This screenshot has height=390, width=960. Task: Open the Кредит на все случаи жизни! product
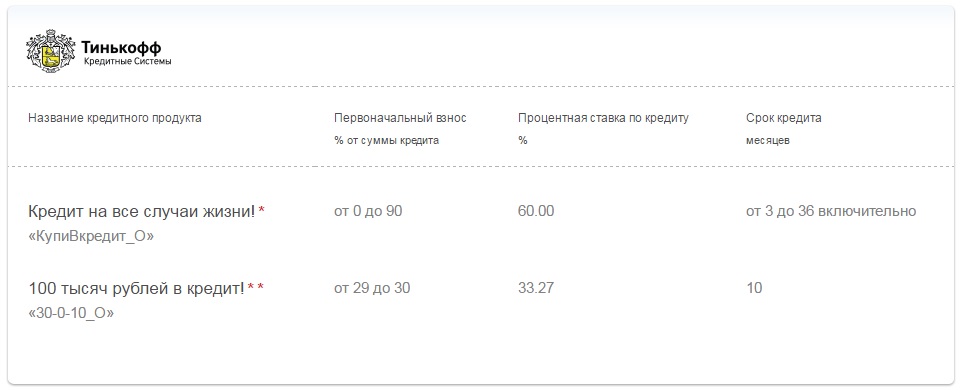click(141, 212)
